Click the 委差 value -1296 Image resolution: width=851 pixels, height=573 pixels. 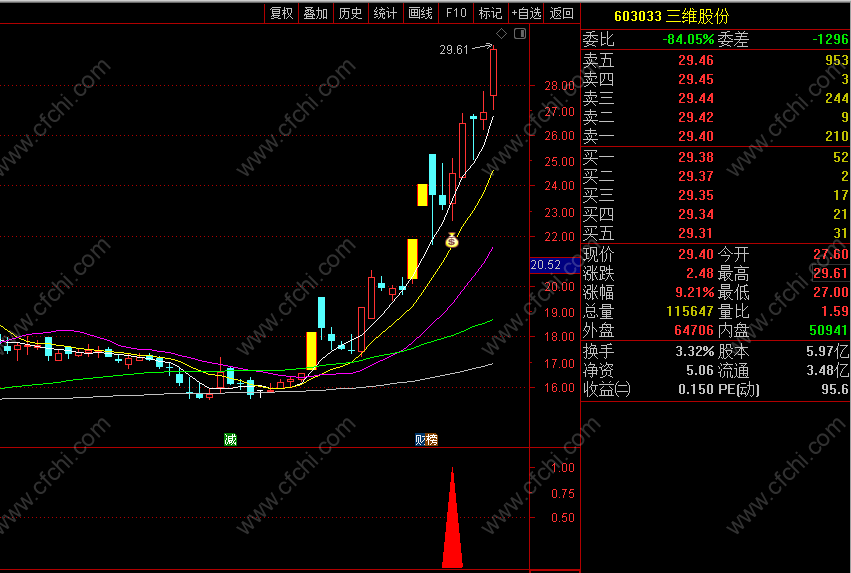tap(830, 39)
